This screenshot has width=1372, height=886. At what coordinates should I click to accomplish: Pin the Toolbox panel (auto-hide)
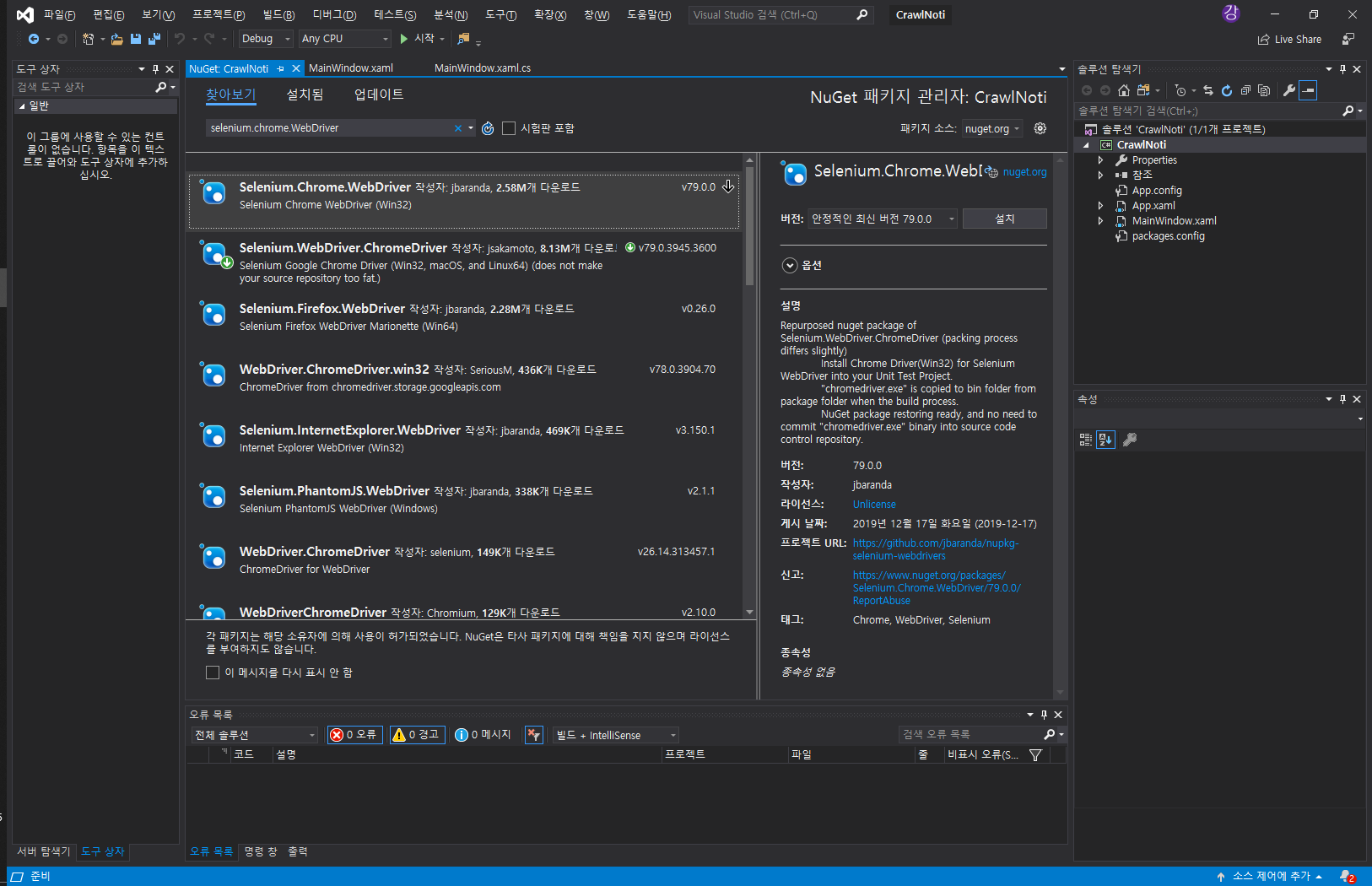tap(155, 69)
